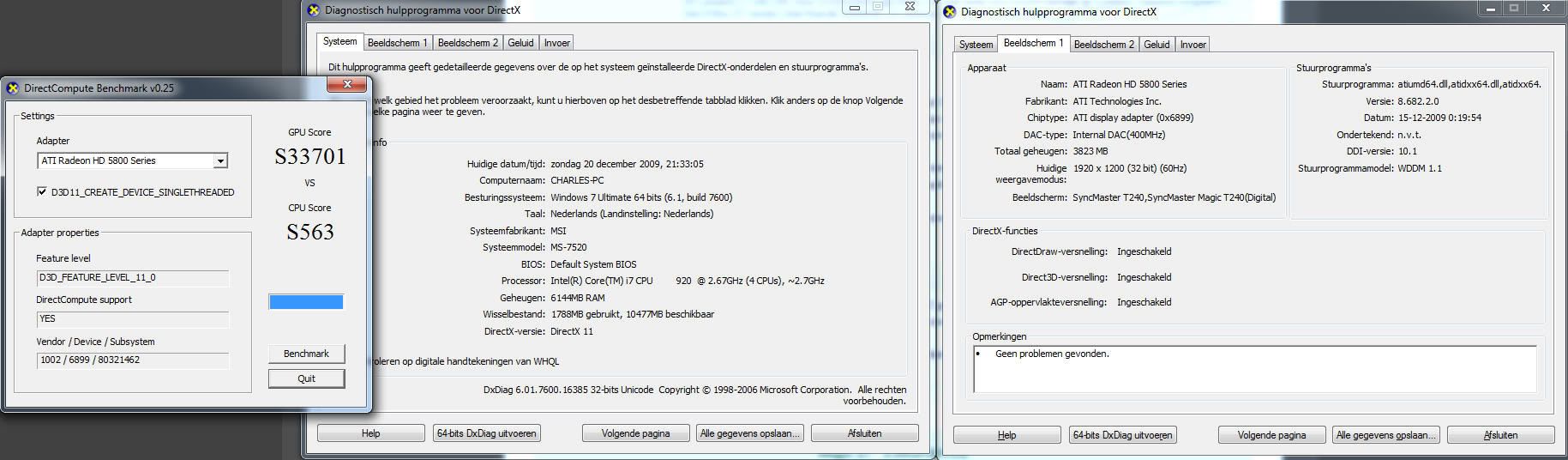The height and width of the screenshot is (460, 1568).
Task: Click Volgende pagina in right DxDiag window
Action: click(1271, 435)
